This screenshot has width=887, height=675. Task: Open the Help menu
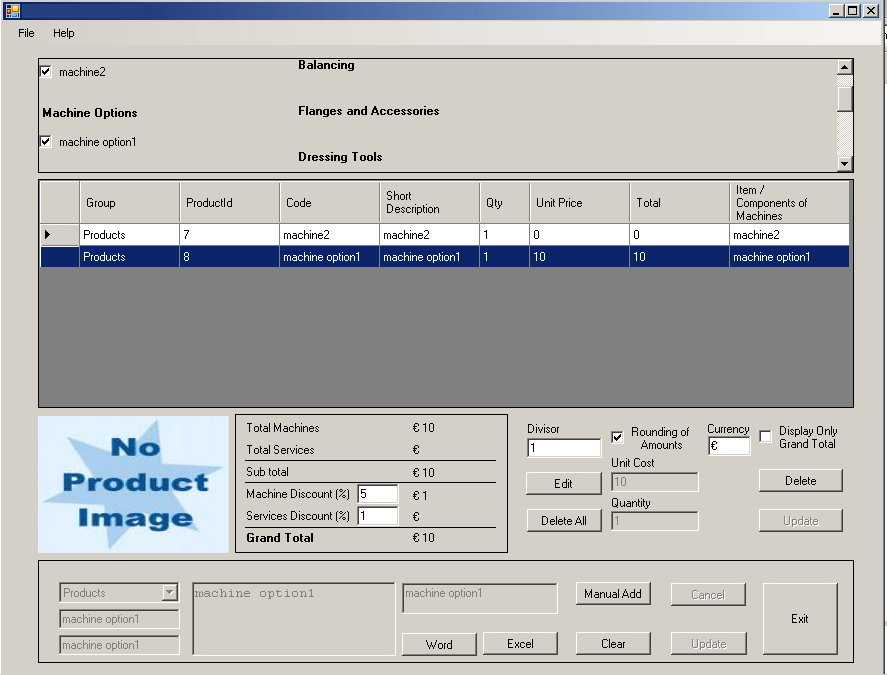pyautogui.click(x=64, y=33)
